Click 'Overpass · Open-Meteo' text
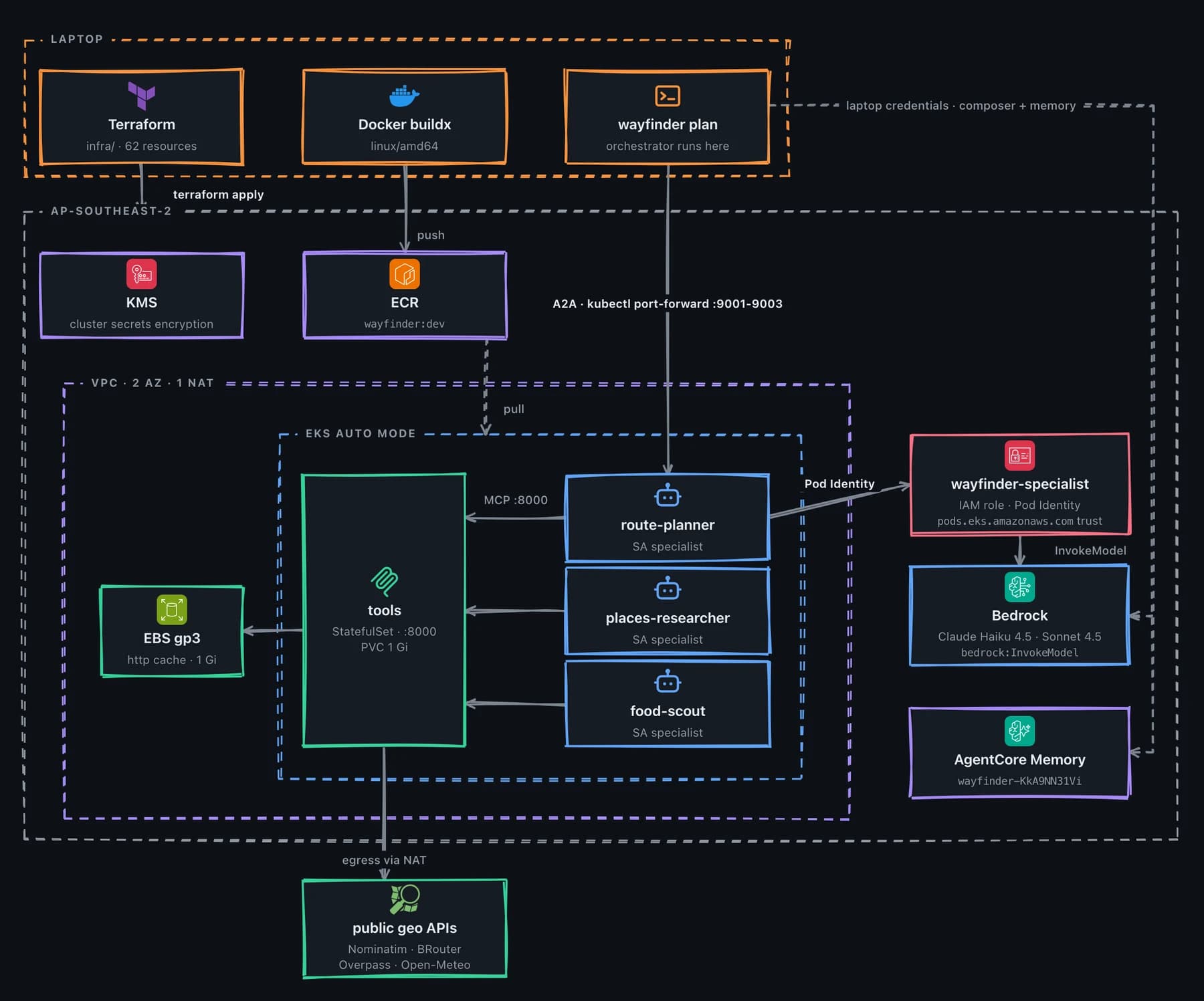This screenshot has width=1204, height=1001. pyautogui.click(x=405, y=965)
